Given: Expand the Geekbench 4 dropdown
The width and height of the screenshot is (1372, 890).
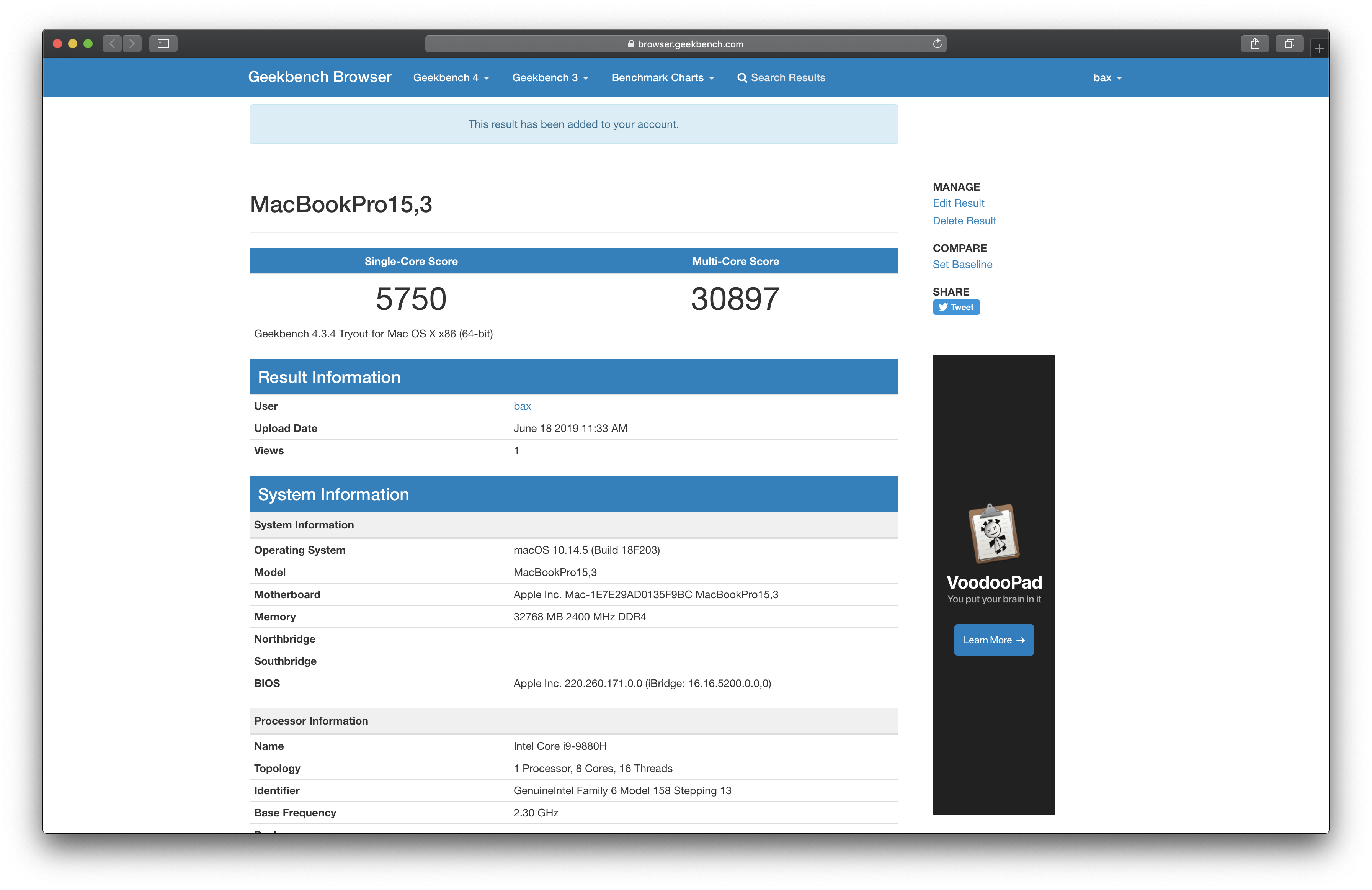Looking at the screenshot, I should point(451,78).
